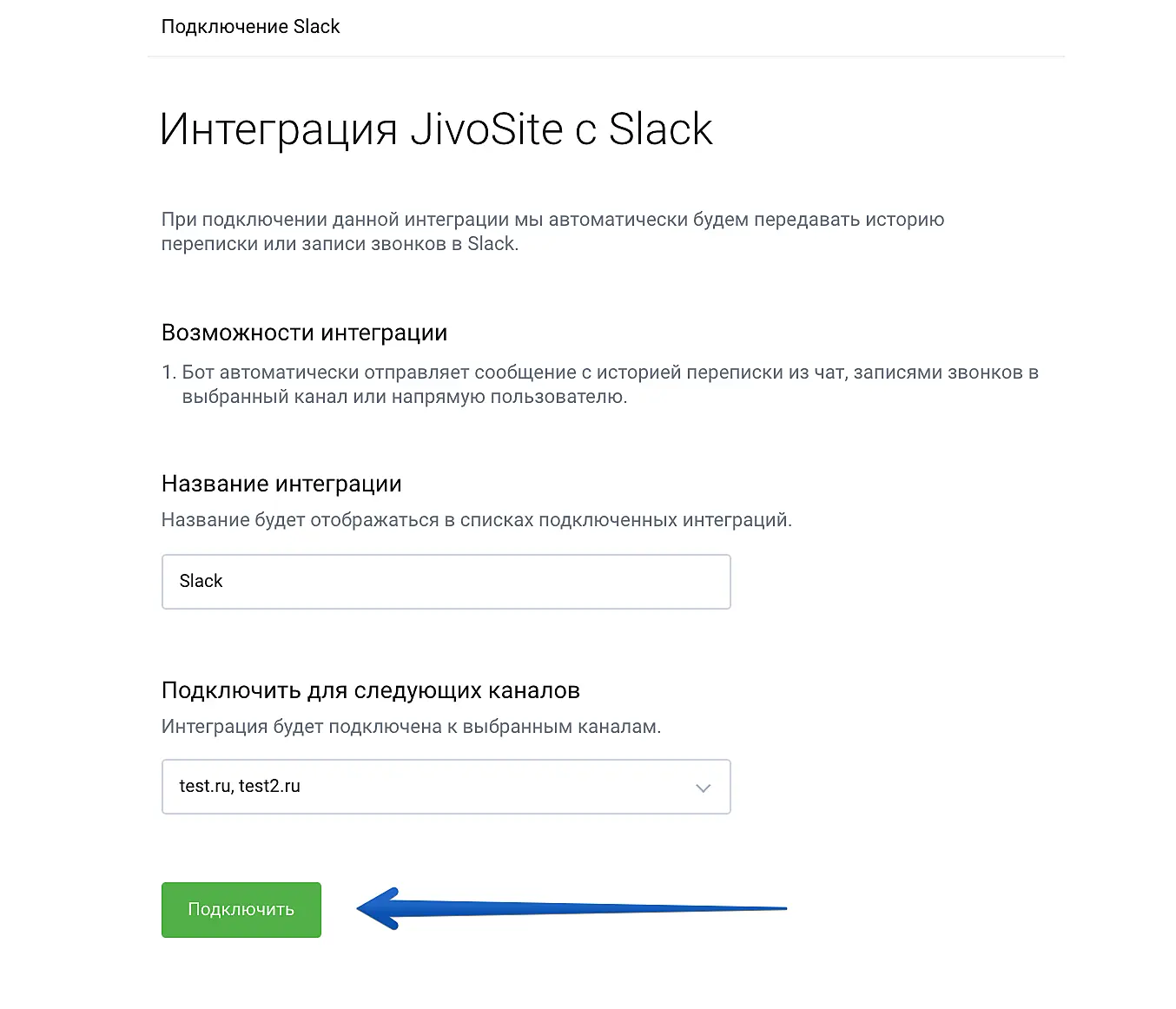Click the hint Интеграция будет подключена к каналам
The width and height of the screenshot is (1176, 1009).
click(x=411, y=727)
